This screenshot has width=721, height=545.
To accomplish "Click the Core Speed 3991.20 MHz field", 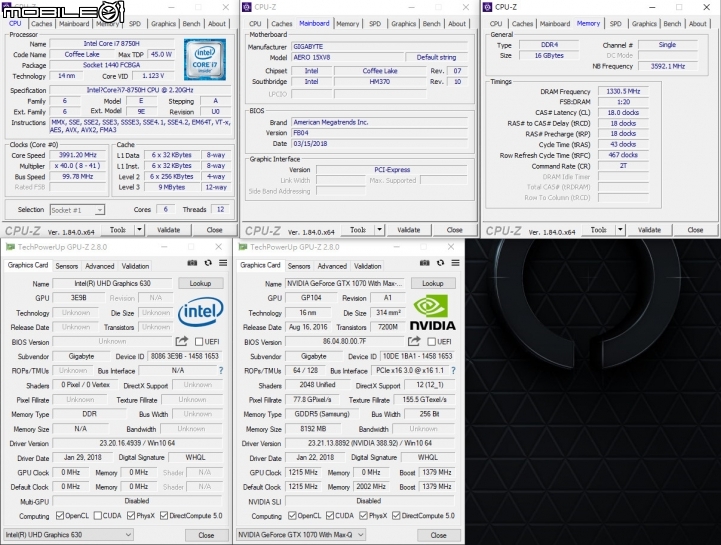I will coord(78,155).
